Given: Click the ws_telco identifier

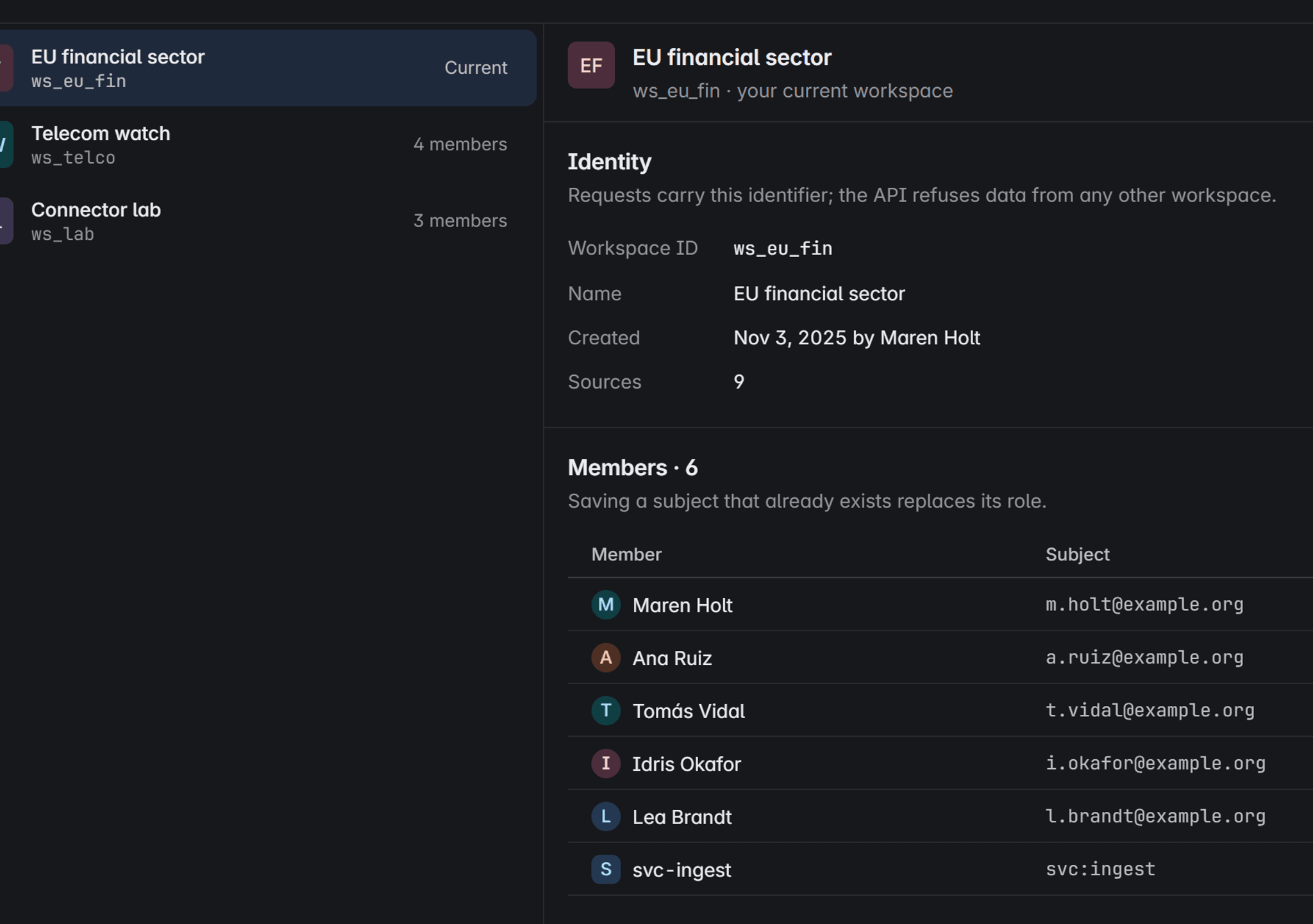Looking at the screenshot, I should (73, 158).
